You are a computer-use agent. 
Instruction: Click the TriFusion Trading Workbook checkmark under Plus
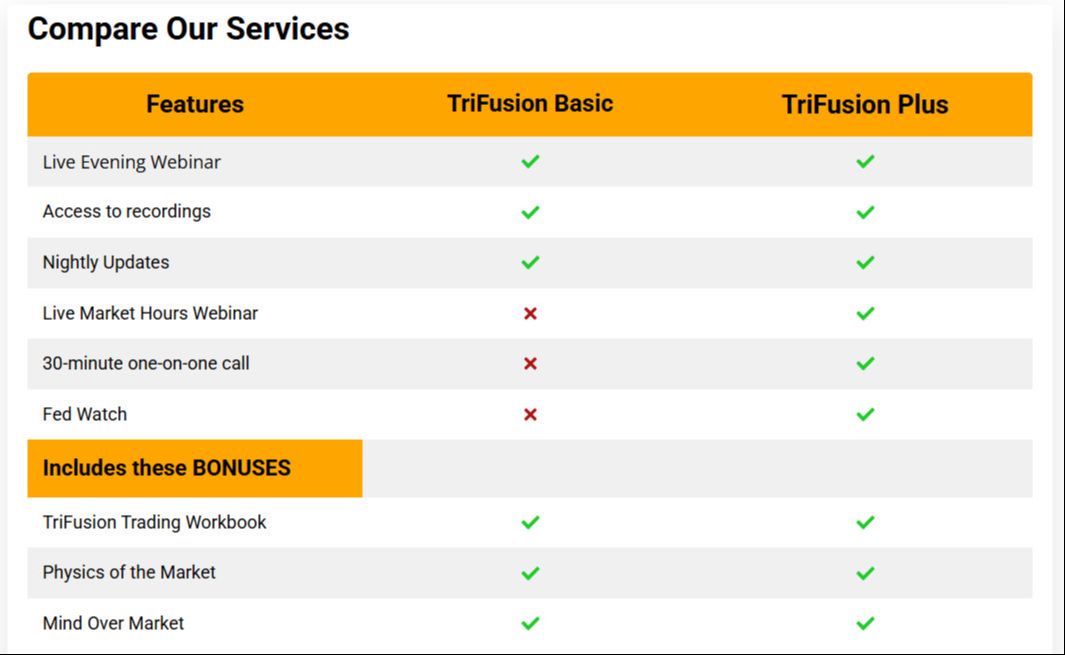865,523
